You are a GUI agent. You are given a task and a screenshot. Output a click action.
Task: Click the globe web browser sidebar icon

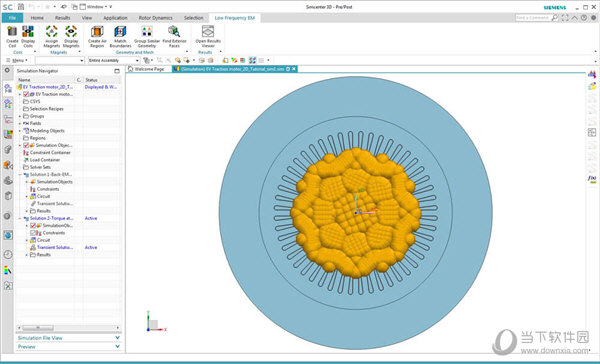(8, 235)
